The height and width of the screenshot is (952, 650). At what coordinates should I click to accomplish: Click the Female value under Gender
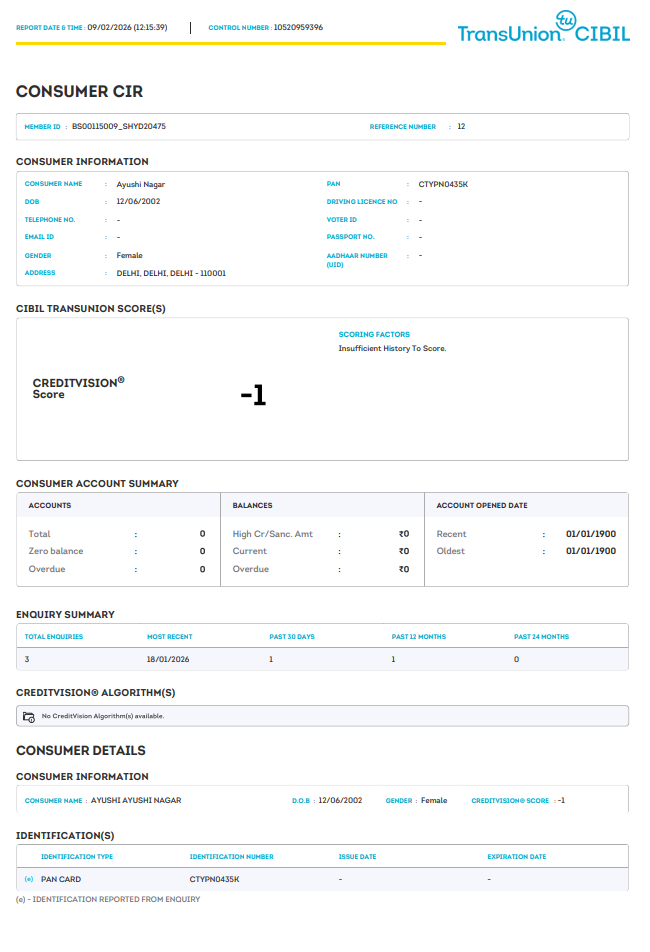[129, 256]
